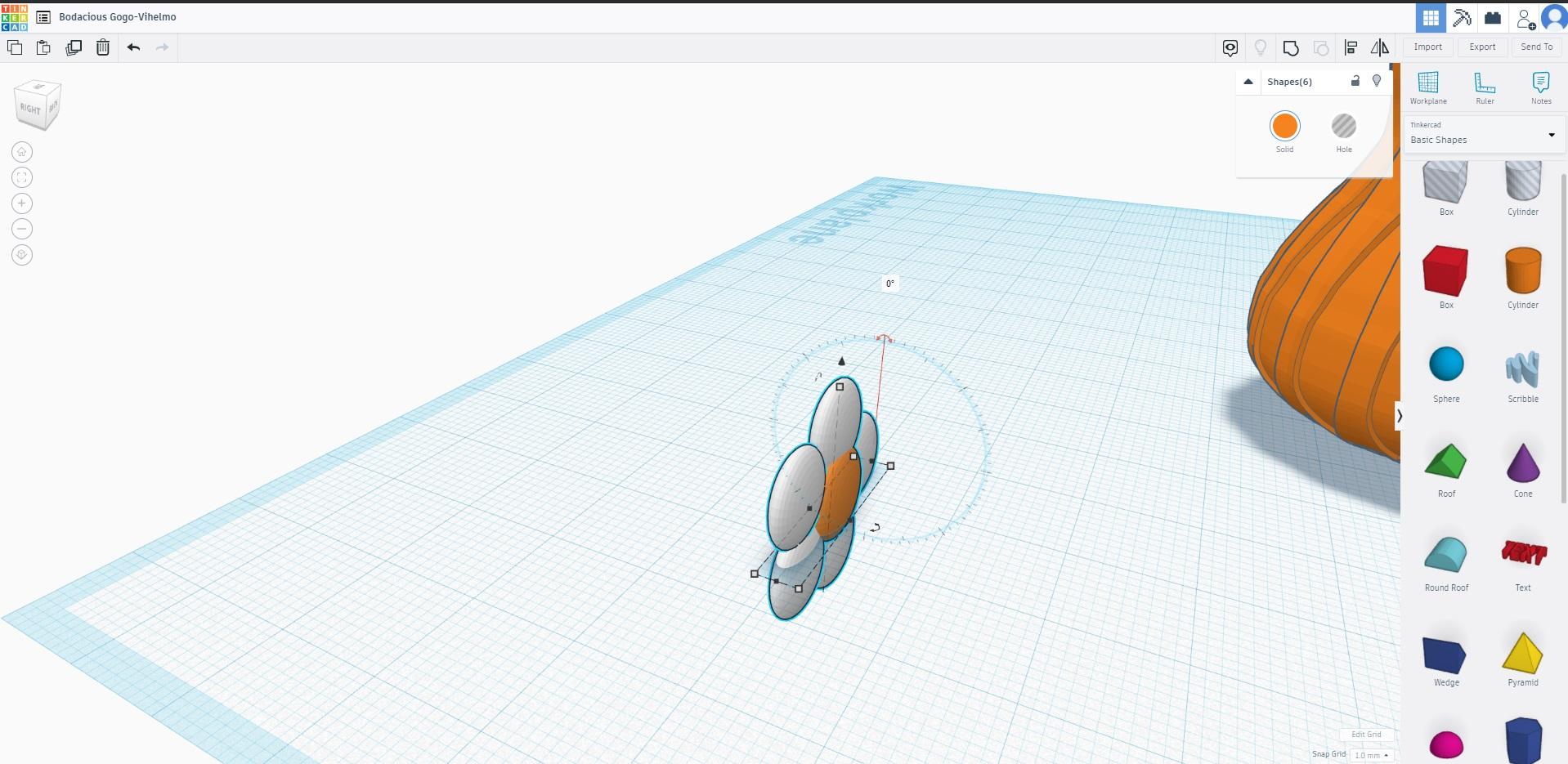Open the Blocks pickaxe mode
This screenshot has height=764, width=1568.
(1462, 18)
